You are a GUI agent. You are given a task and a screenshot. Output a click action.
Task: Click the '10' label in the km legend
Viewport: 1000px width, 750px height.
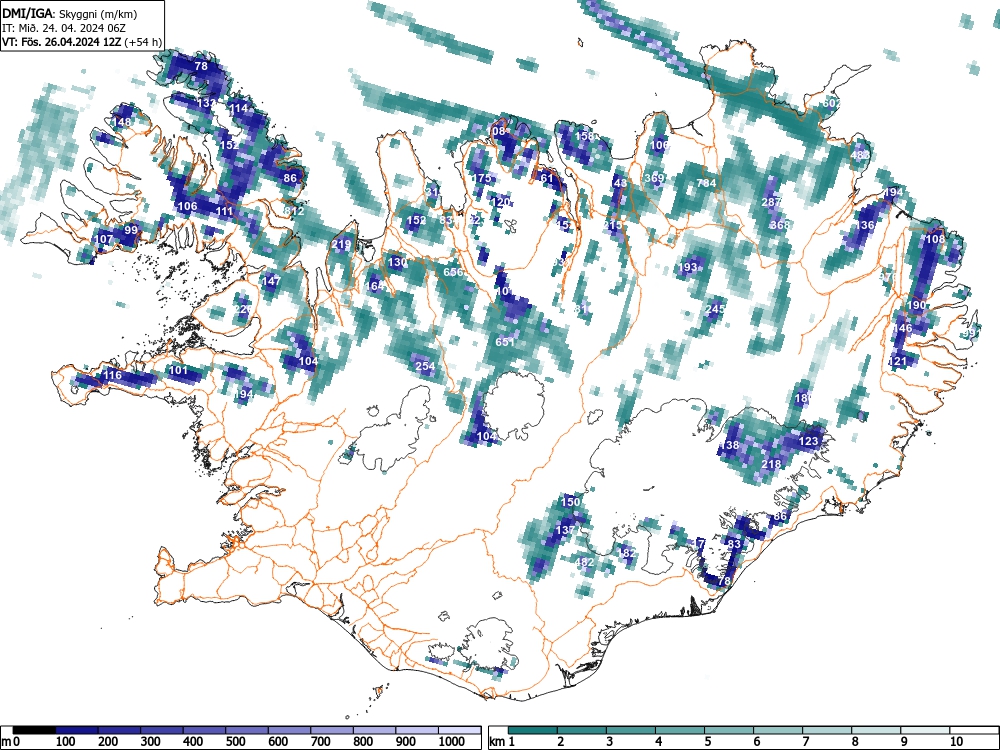955,742
